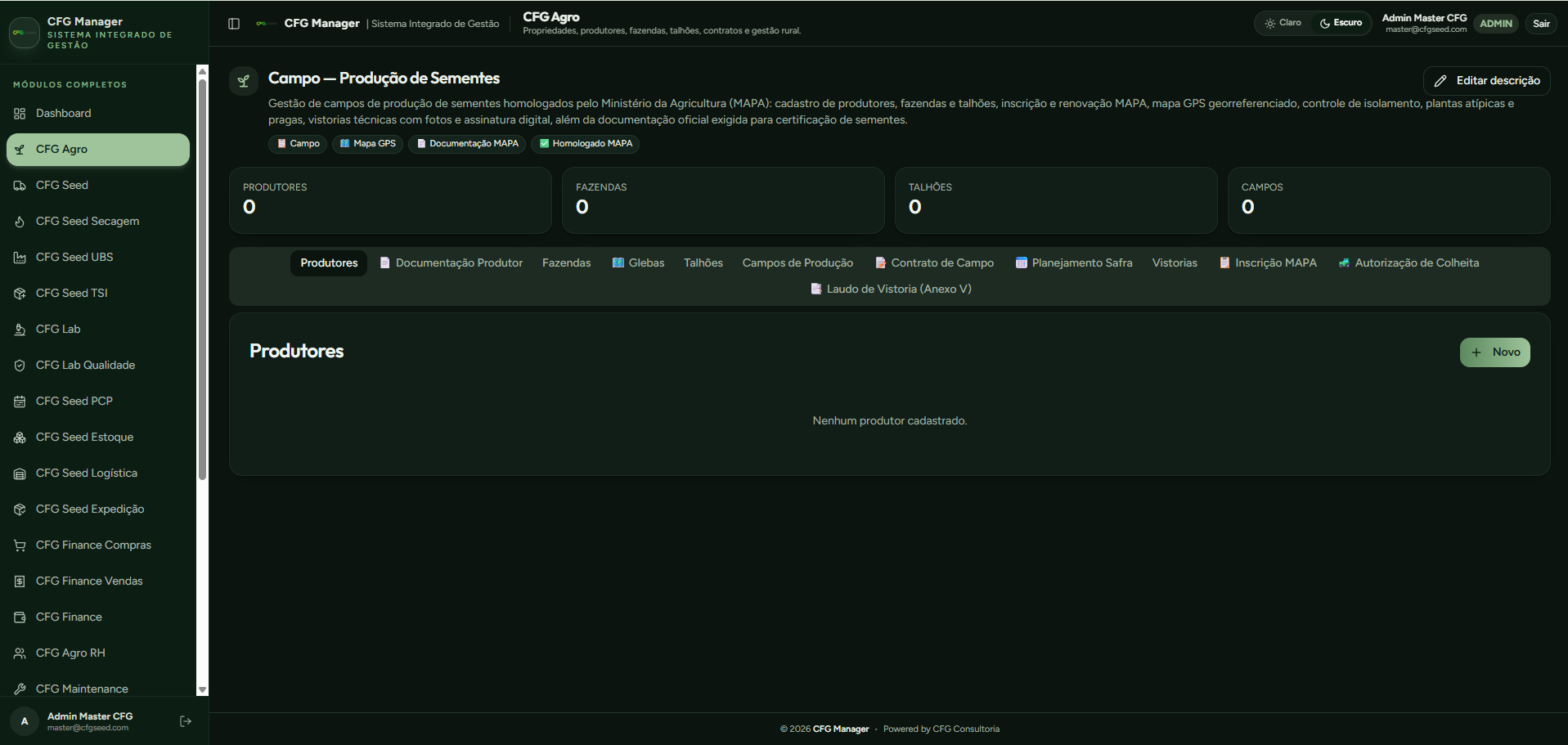Image resolution: width=1568 pixels, height=745 pixels.
Task: Click the CFG Maintenance wrench icon
Action: click(20, 689)
